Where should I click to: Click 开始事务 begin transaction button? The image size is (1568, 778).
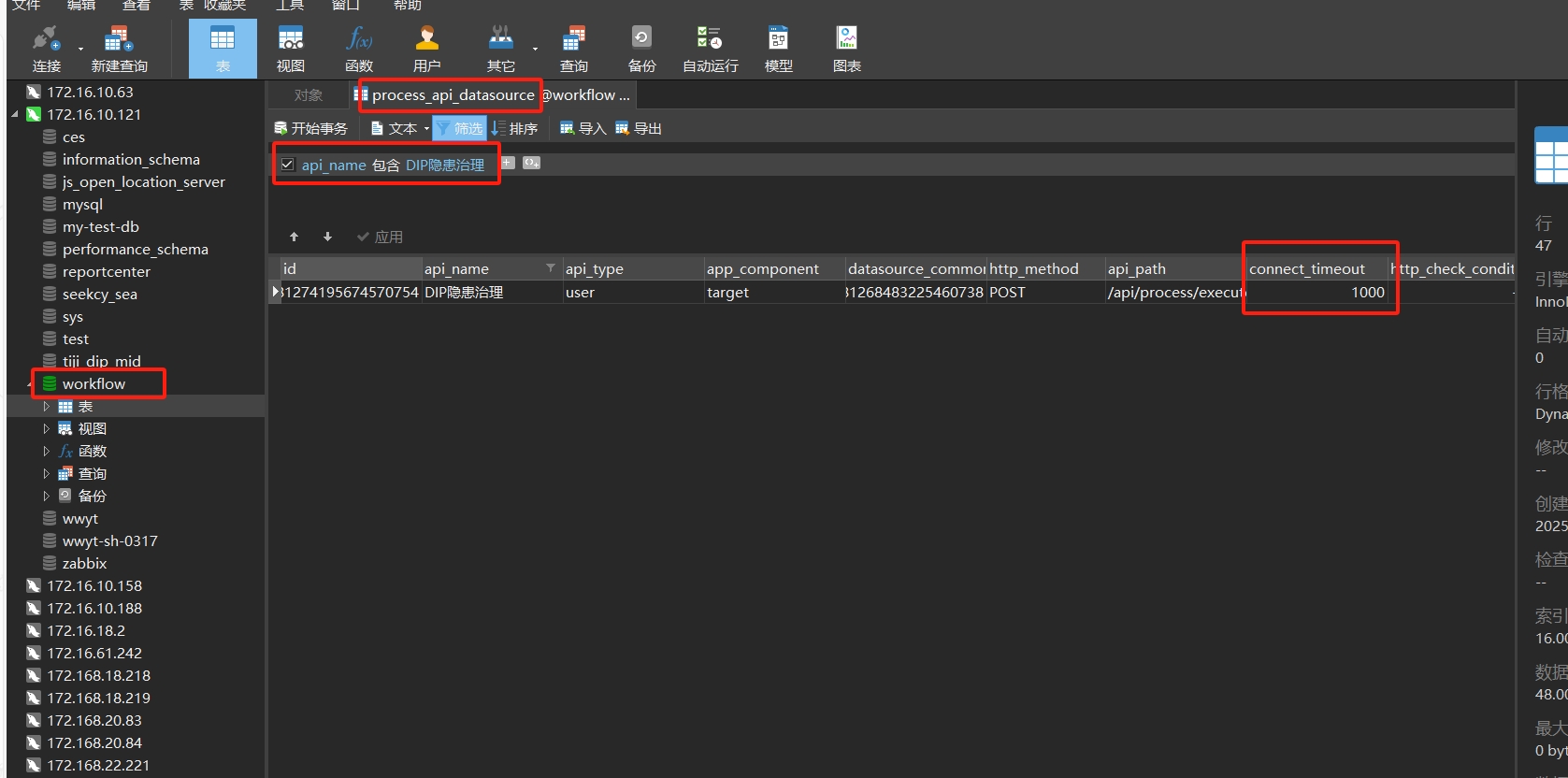click(310, 128)
